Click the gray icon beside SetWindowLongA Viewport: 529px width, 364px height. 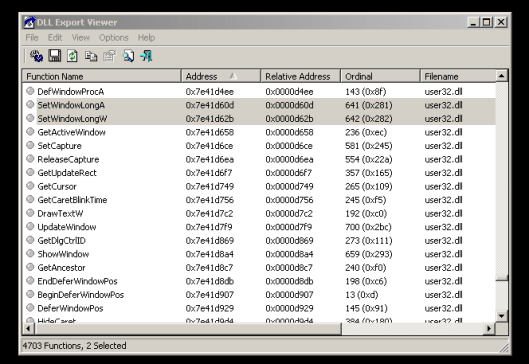click(x=30, y=105)
